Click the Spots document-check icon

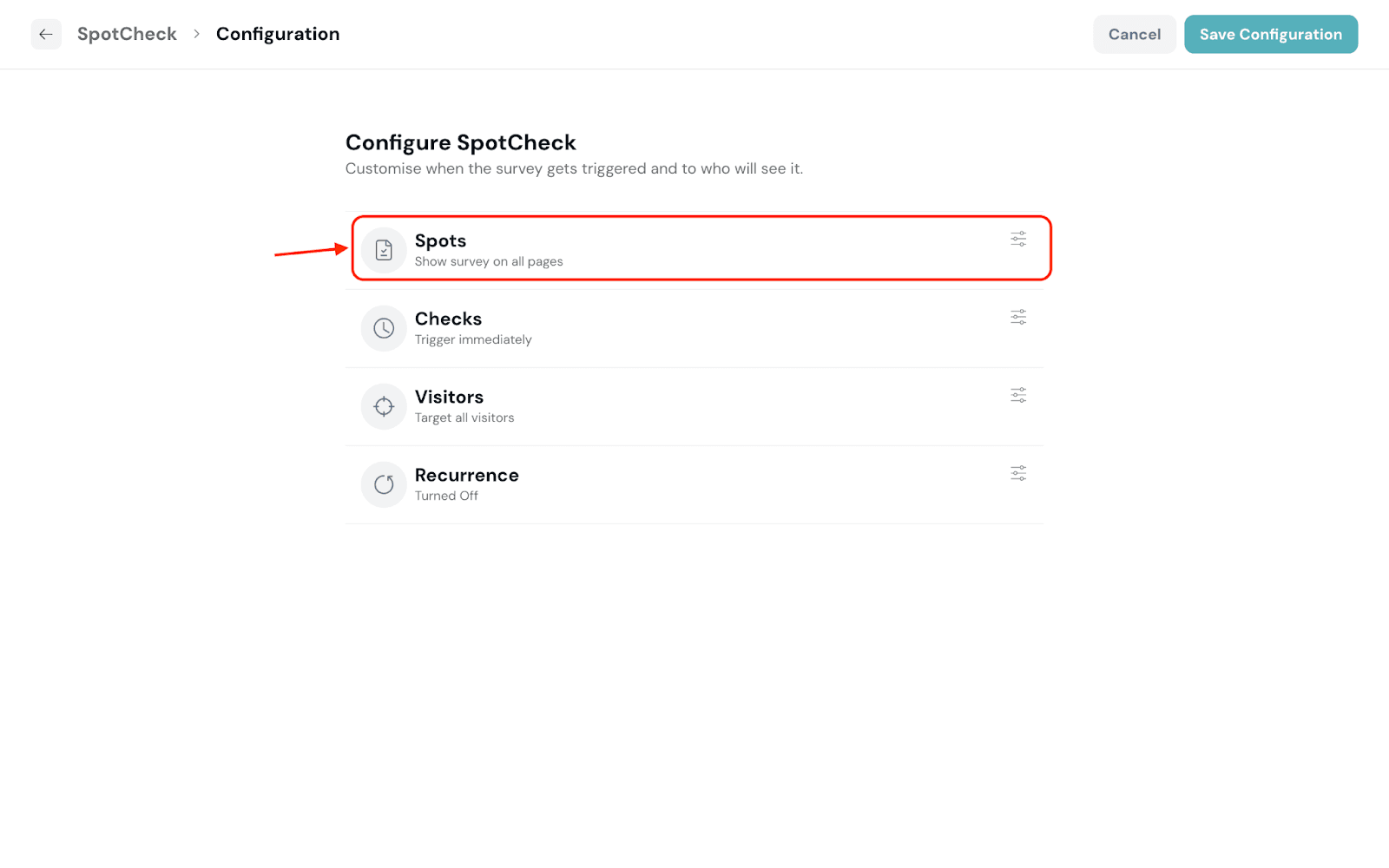pyautogui.click(x=384, y=250)
